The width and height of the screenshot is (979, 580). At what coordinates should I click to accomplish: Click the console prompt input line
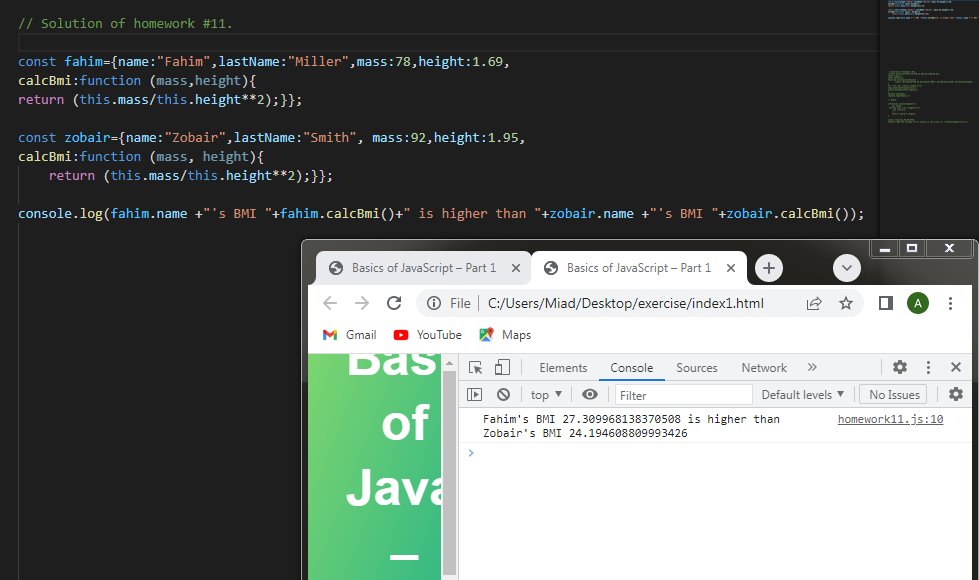(715, 453)
